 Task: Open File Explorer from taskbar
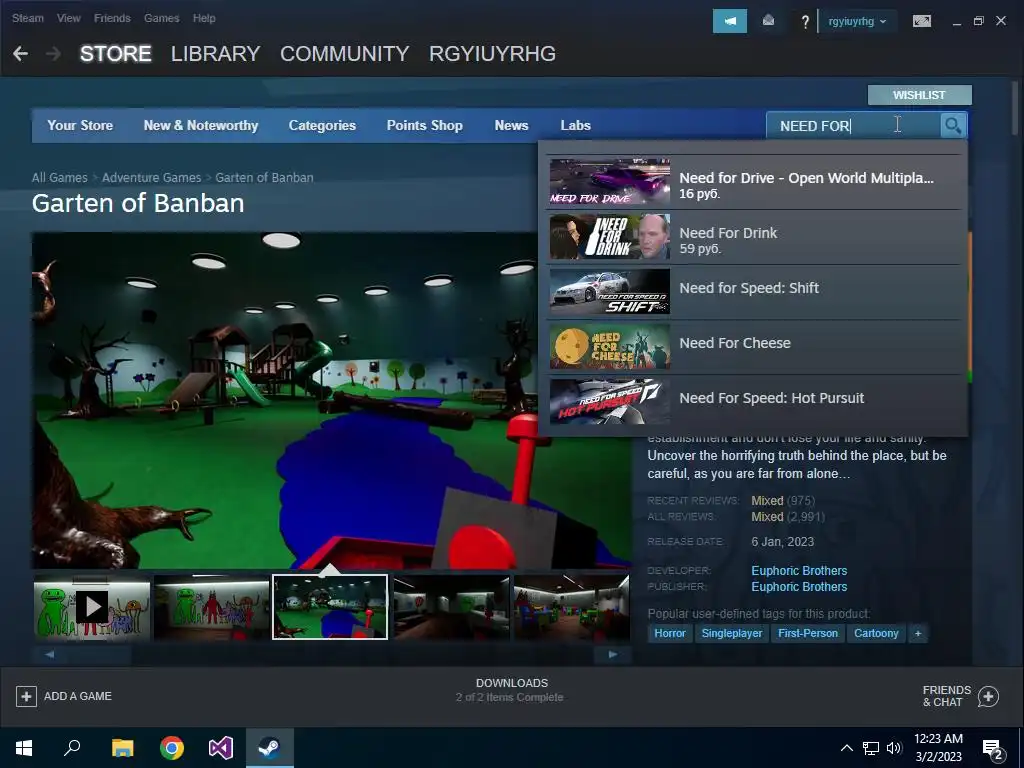[122, 748]
